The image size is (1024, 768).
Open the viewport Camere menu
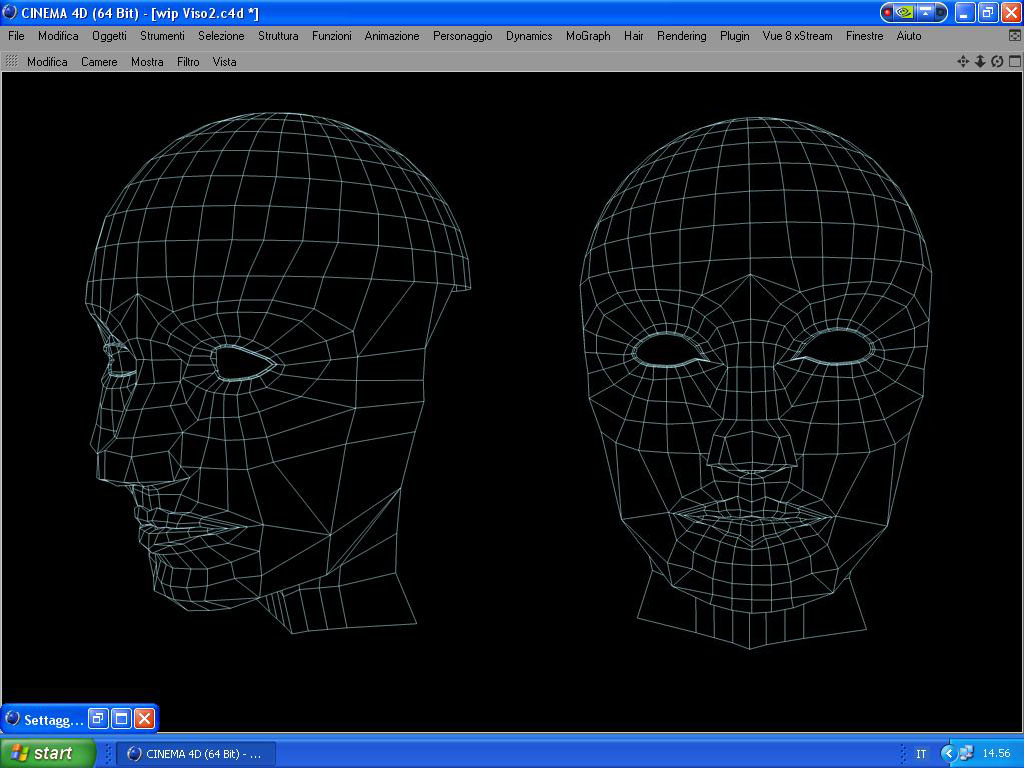pos(99,62)
